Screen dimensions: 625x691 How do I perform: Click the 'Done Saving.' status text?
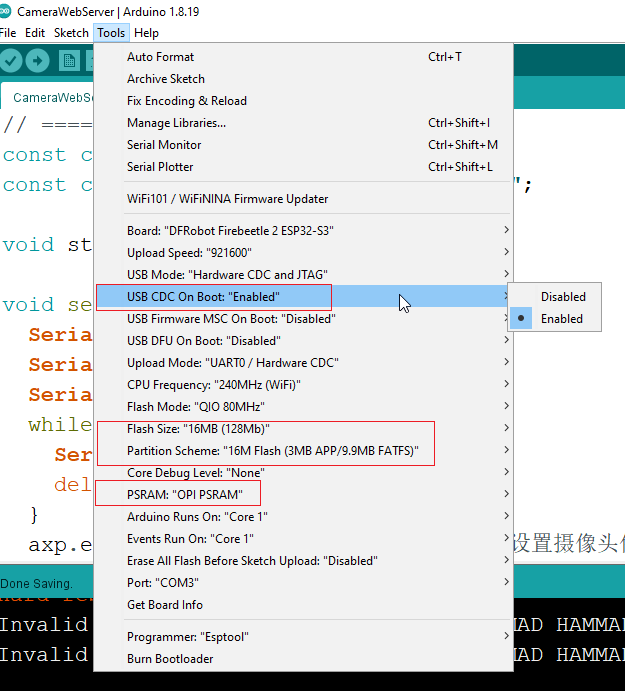[x=36, y=584]
